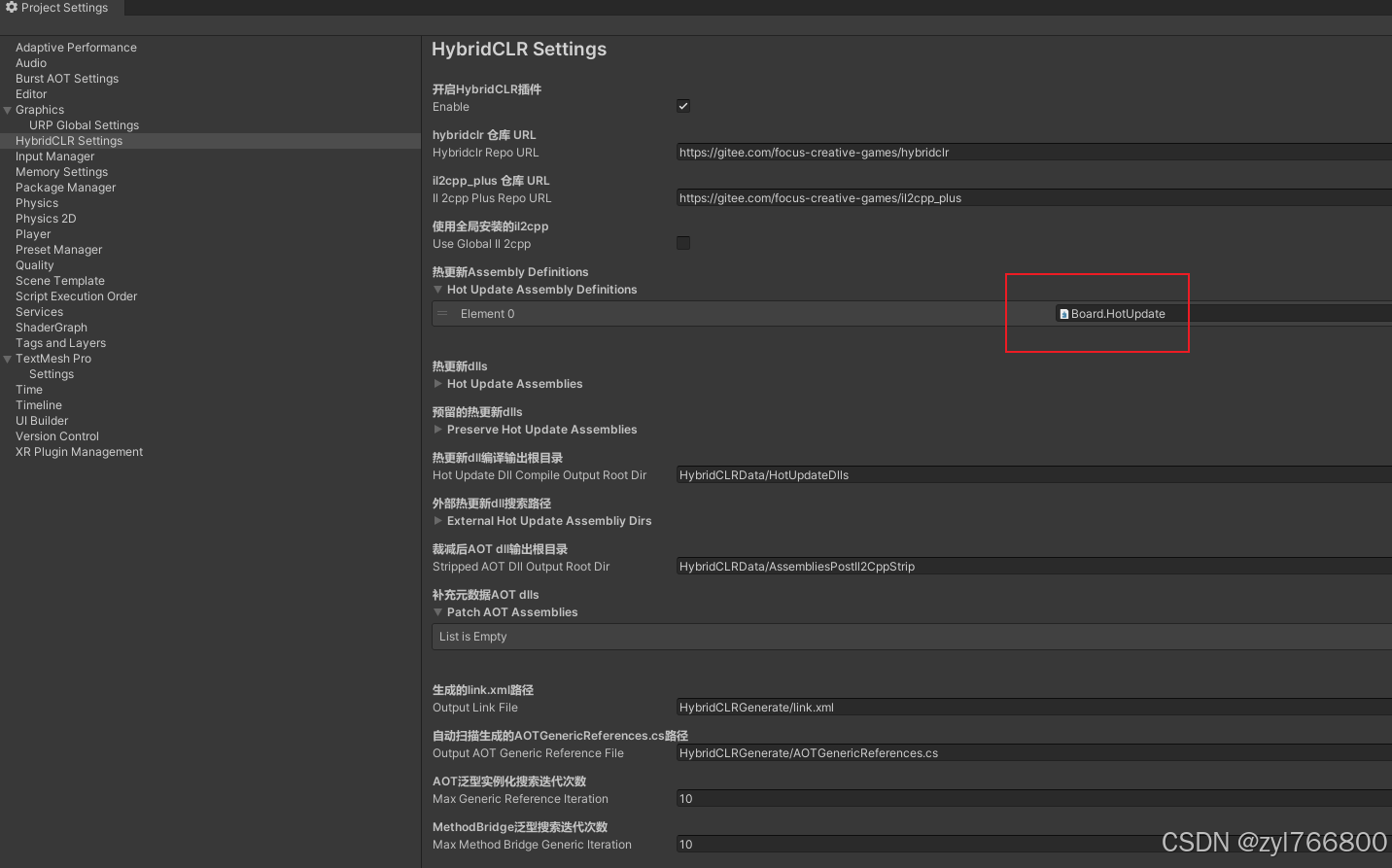Open XR Plugin Management settings
The image size is (1392, 868).
click(x=78, y=451)
